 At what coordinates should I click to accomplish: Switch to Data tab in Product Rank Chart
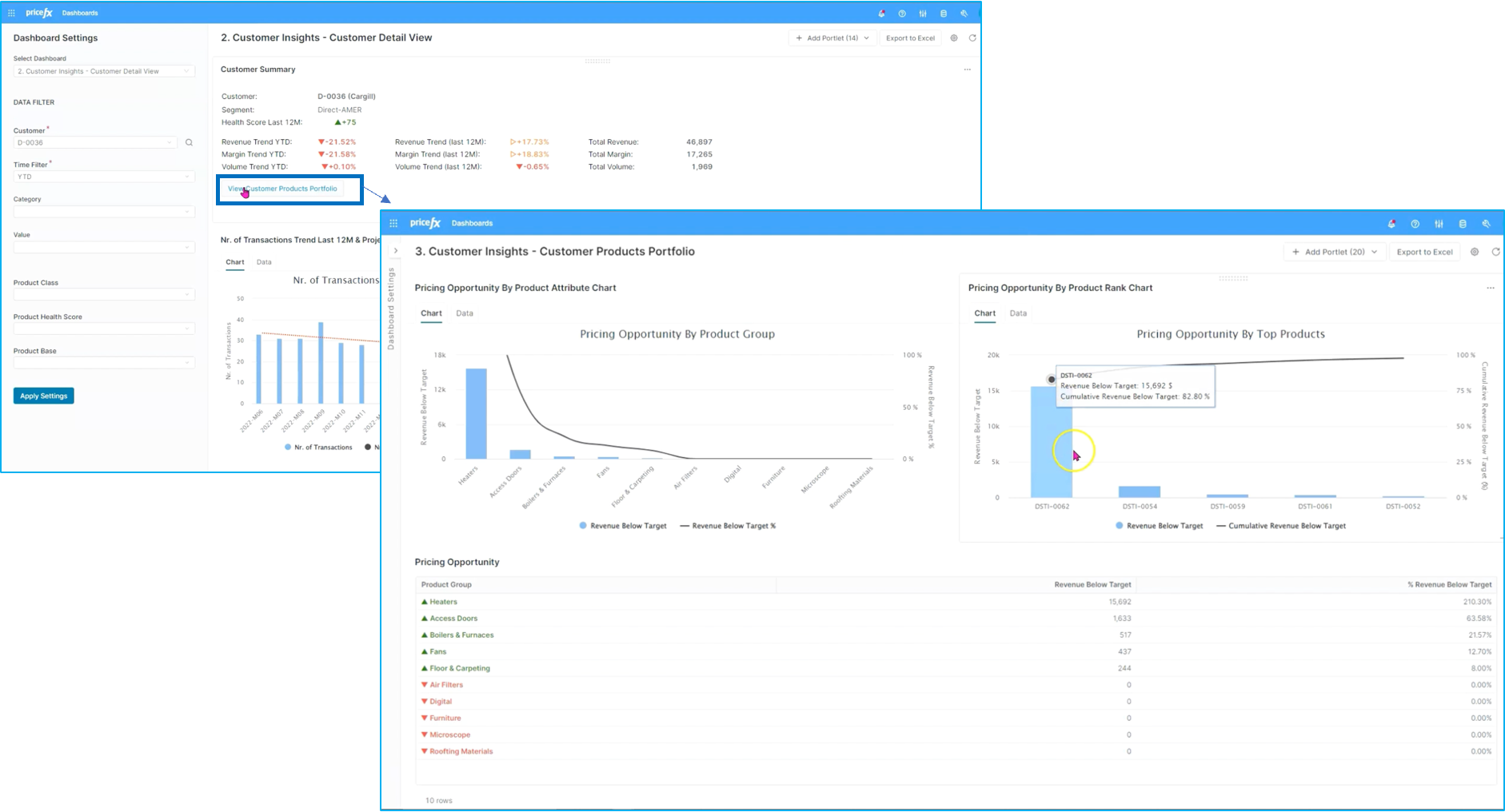[1018, 313]
